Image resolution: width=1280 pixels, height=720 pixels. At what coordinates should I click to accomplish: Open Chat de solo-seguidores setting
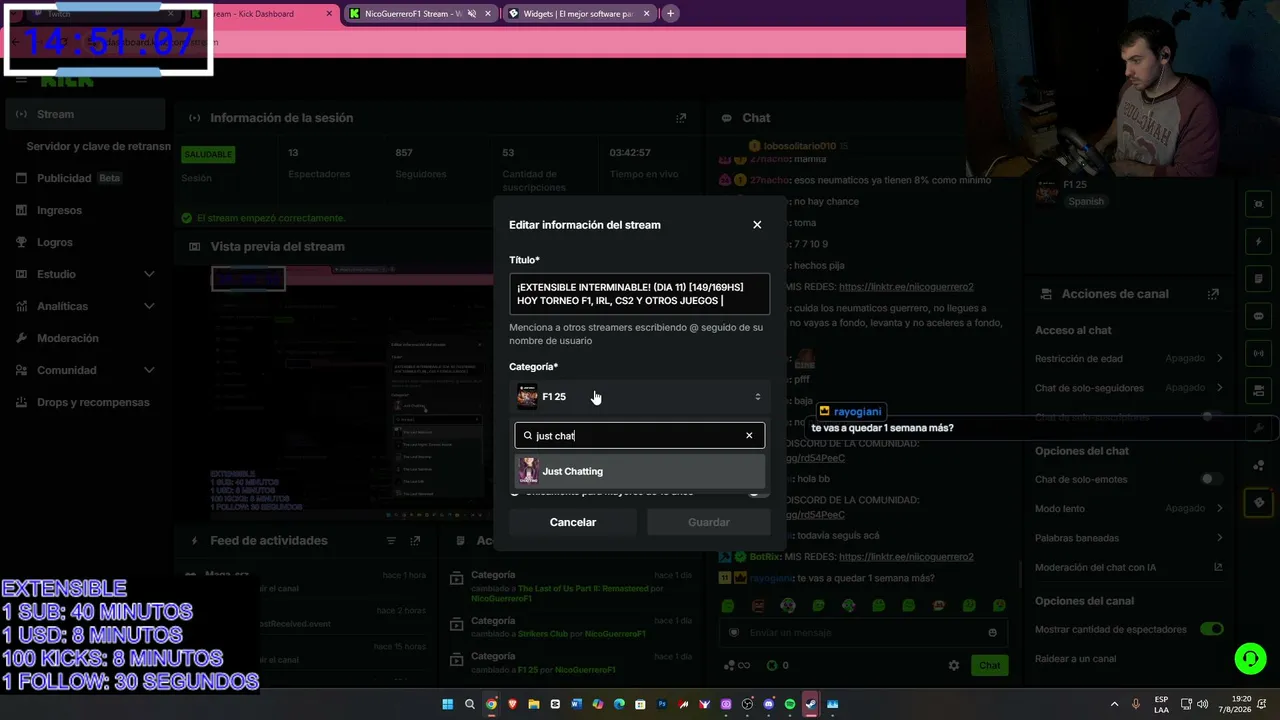[x=1129, y=387]
